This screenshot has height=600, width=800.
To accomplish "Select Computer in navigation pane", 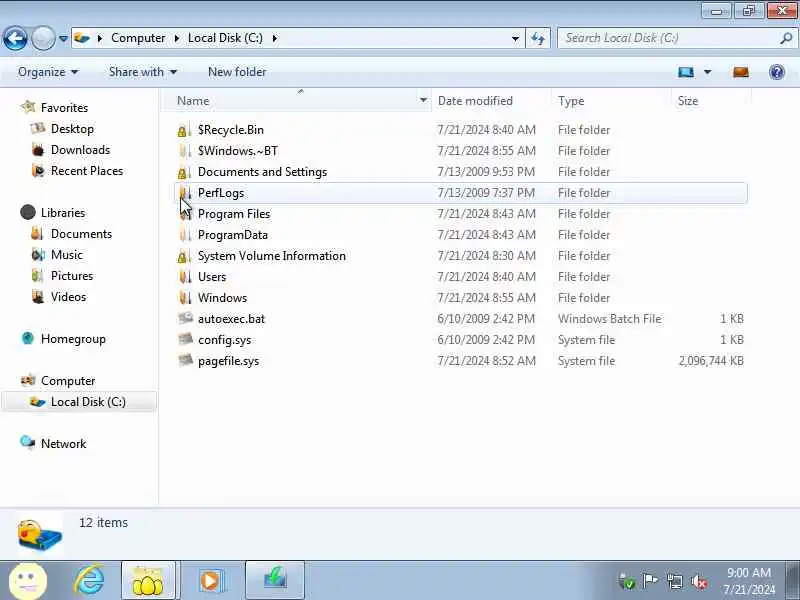I will pos(68,381).
